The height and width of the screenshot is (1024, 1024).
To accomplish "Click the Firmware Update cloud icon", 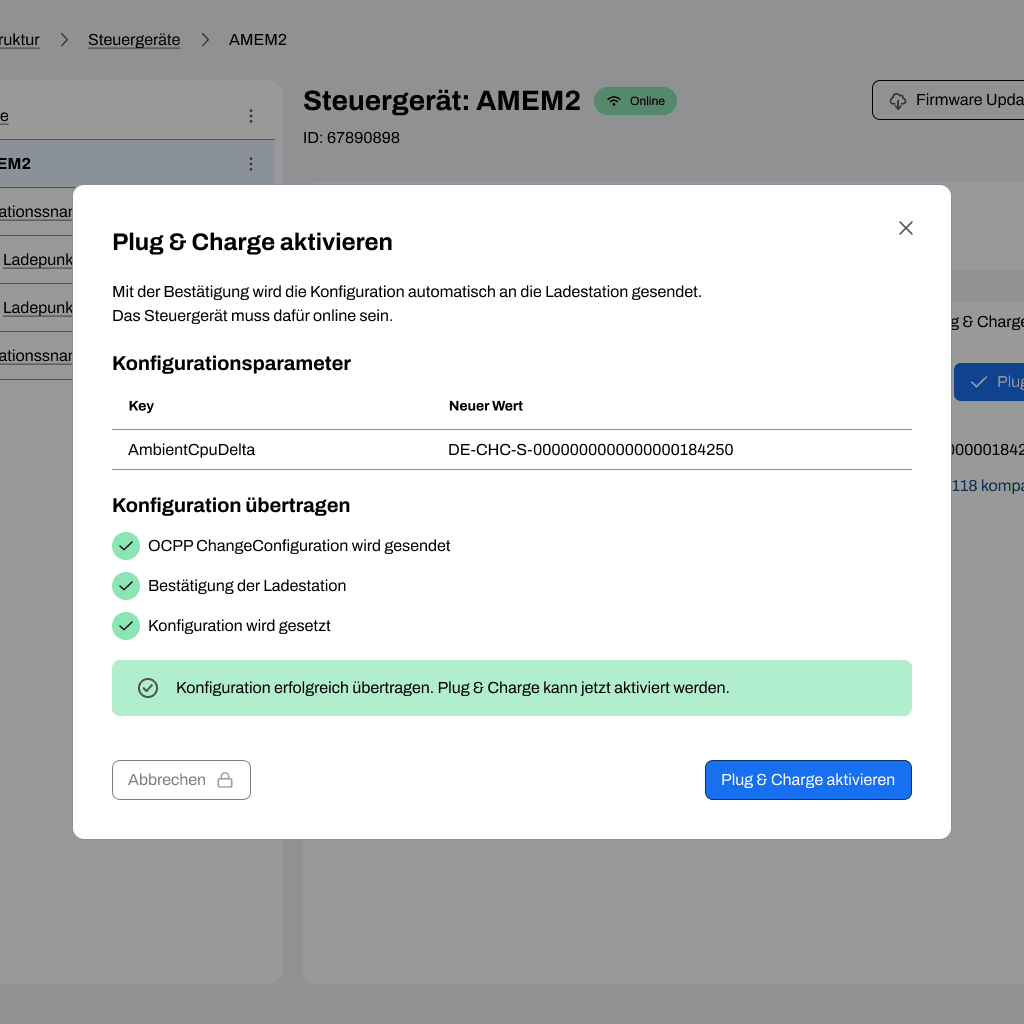I will click(x=898, y=101).
